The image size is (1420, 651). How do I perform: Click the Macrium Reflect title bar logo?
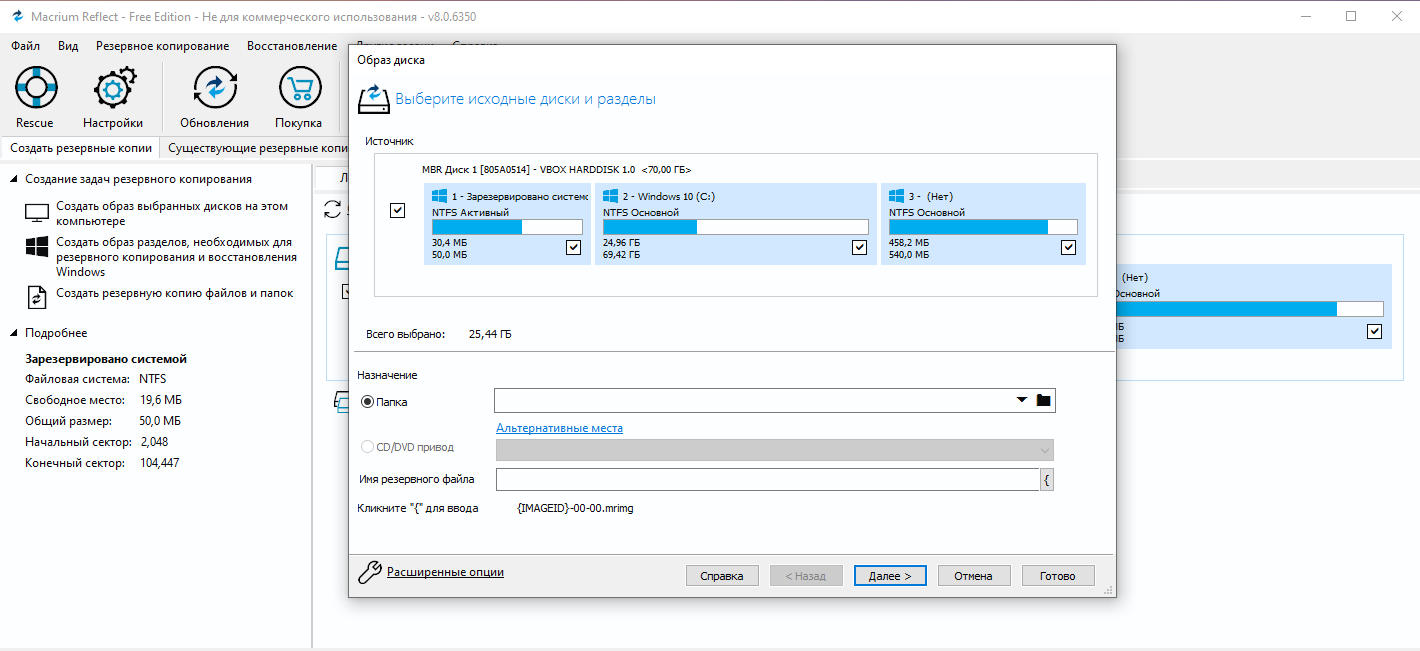click(17, 16)
